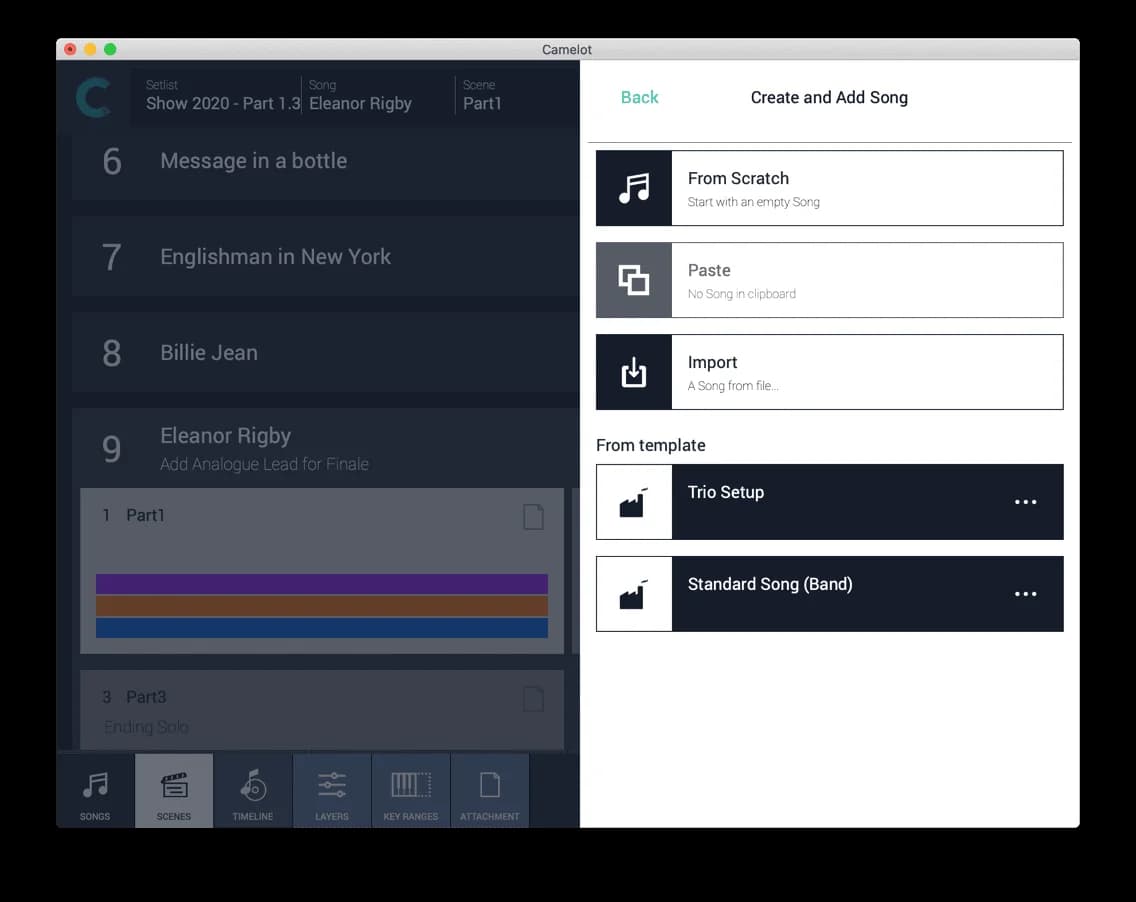Click the factory icon next to Trio Setup
This screenshot has width=1136, height=902.
click(x=634, y=501)
